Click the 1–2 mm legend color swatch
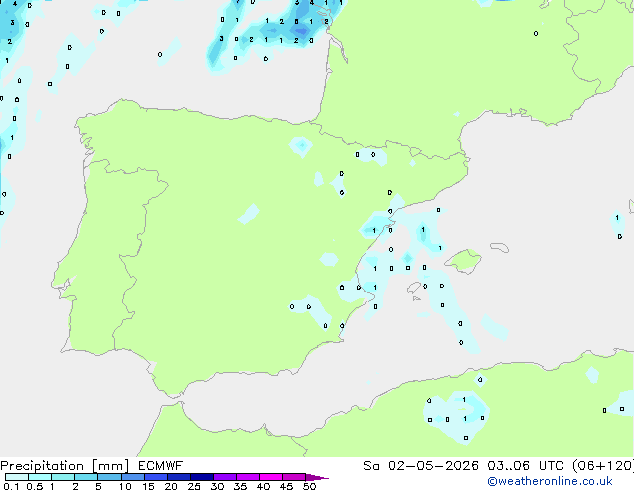 click(x=63, y=477)
